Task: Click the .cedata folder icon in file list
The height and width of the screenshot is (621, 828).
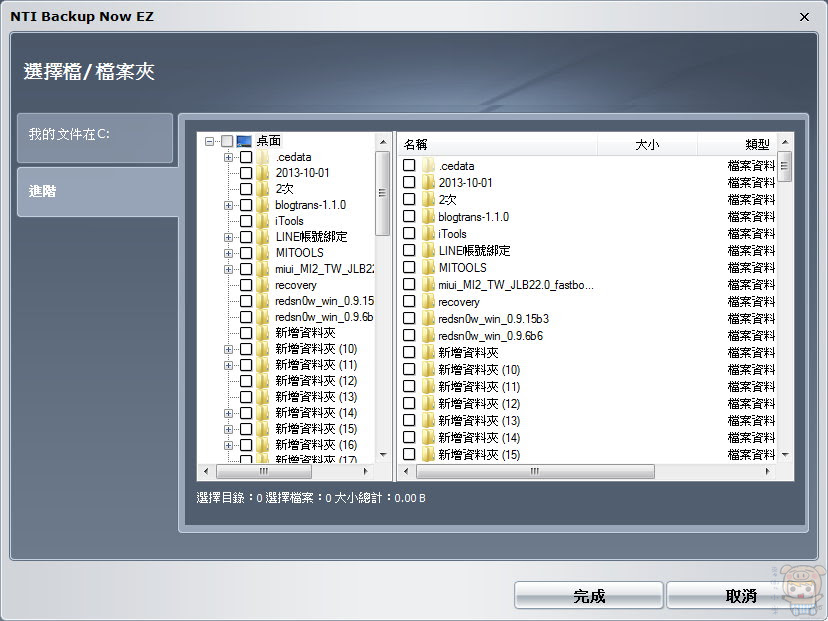Action: 428,165
